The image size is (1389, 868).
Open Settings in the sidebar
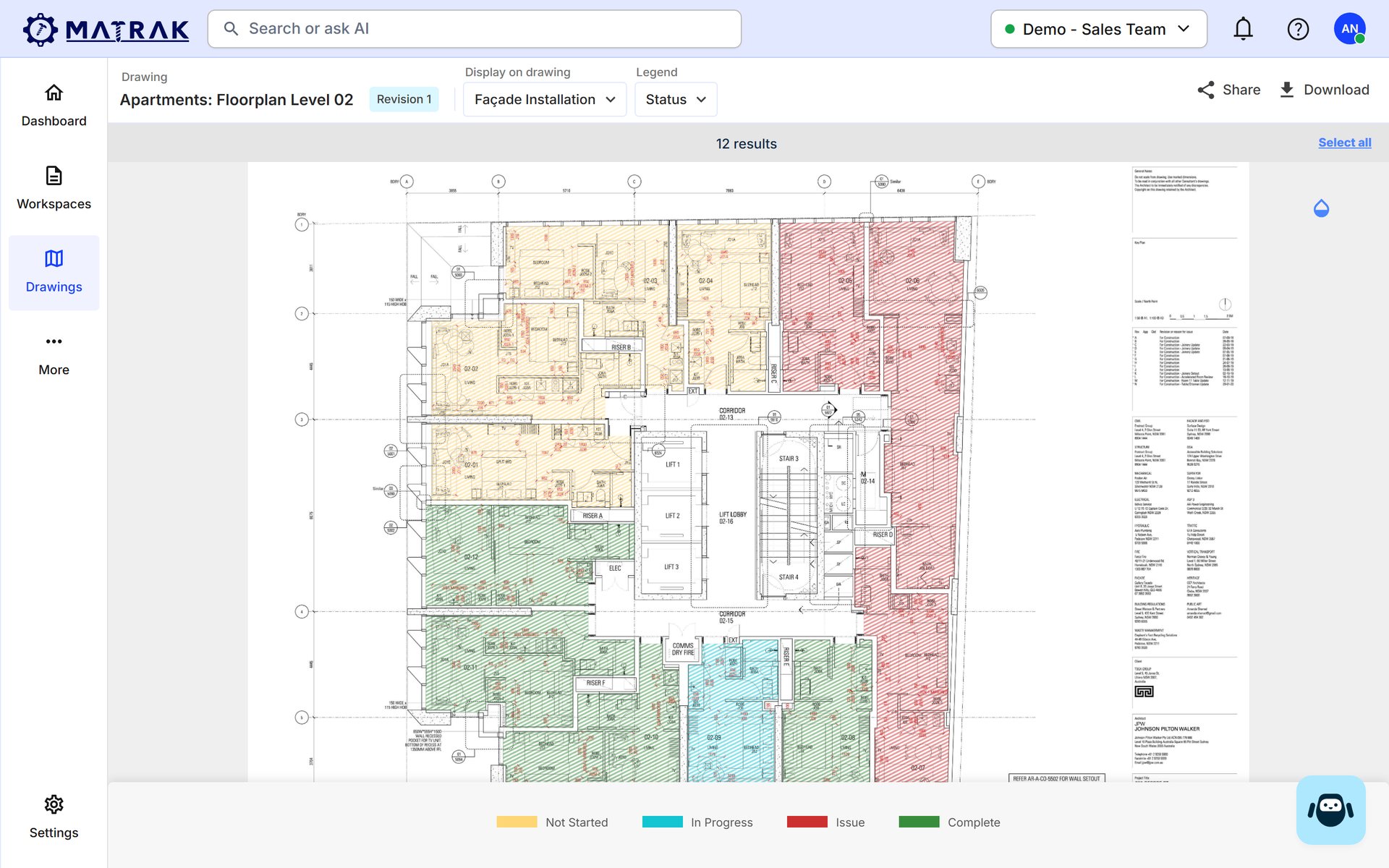[54, 817]
